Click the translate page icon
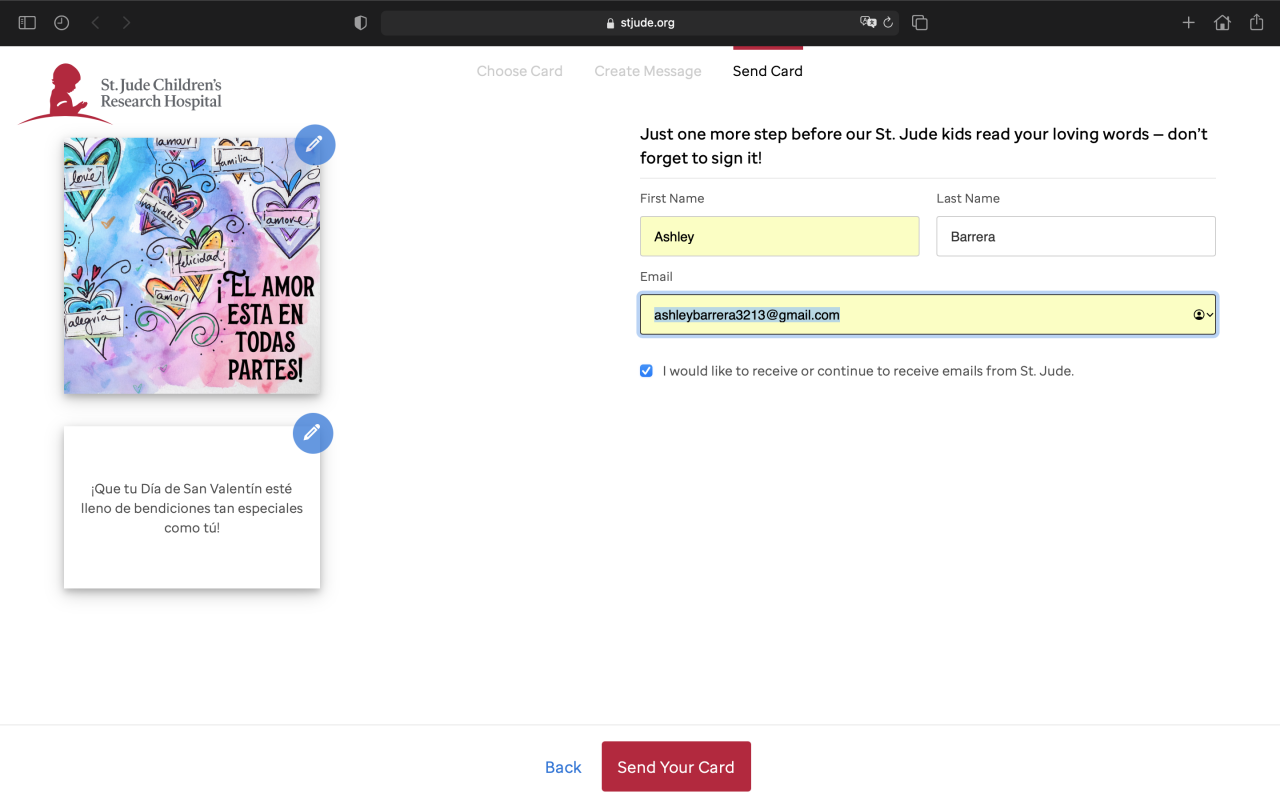Image resolution: width=1280 pixels, height=800 pixels. tap(867, 22)
